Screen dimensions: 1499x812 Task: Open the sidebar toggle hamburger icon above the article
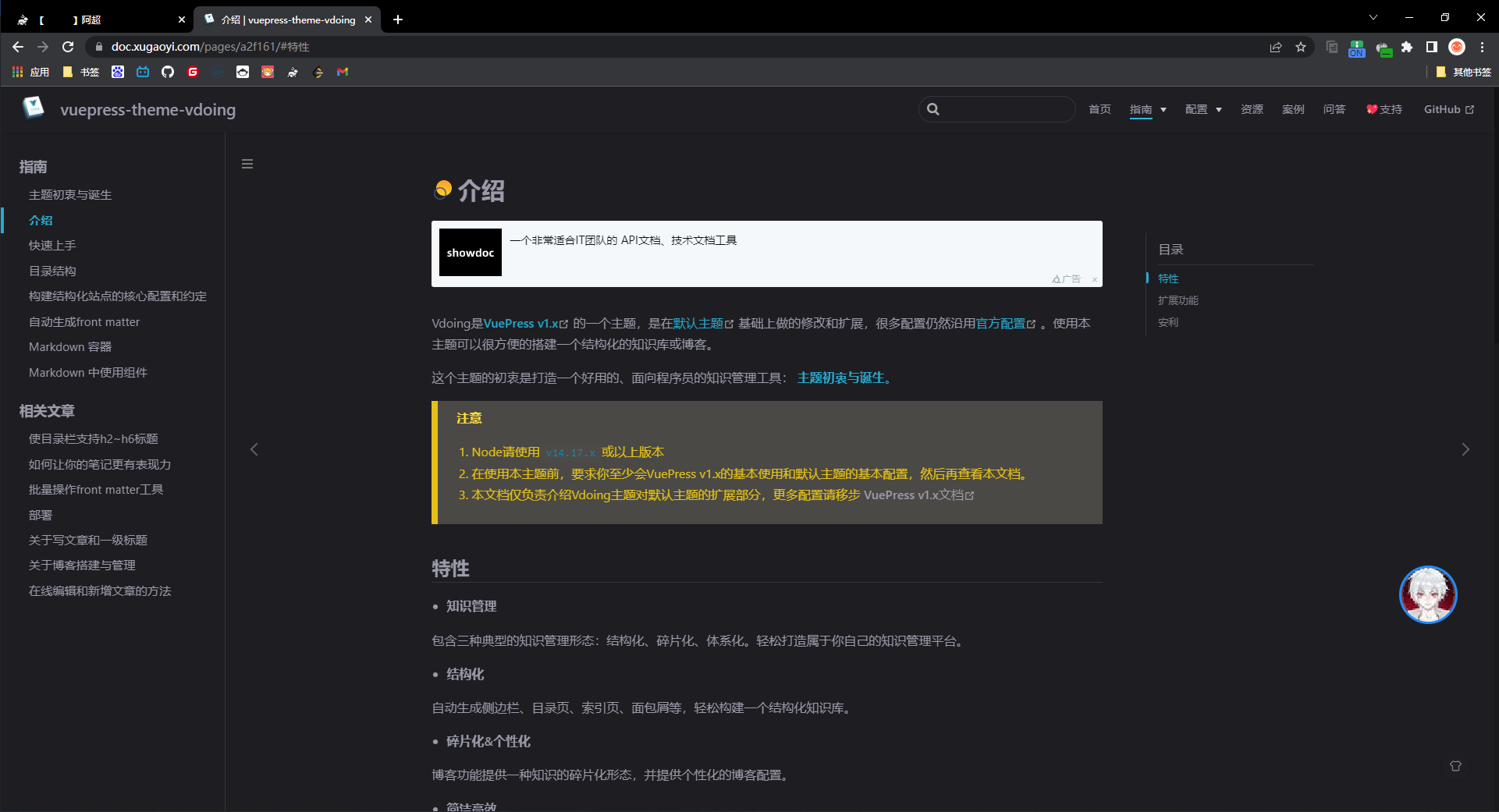(x=247, y=164)
